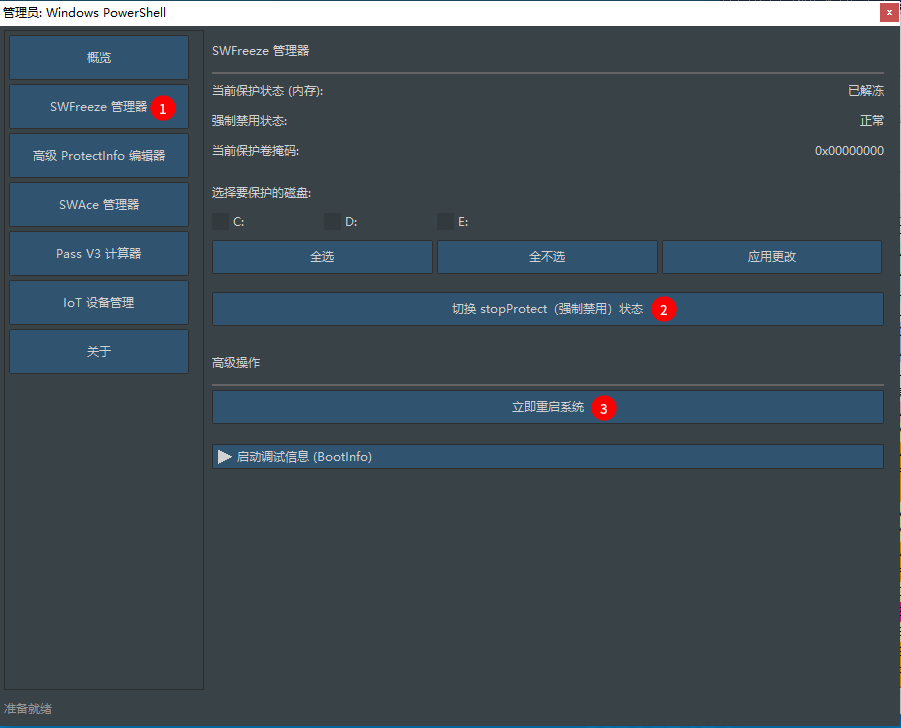The height and width of the screenshot is (728, 901).
Task: Open Pass V3 计算器
Action: (99, 253)
